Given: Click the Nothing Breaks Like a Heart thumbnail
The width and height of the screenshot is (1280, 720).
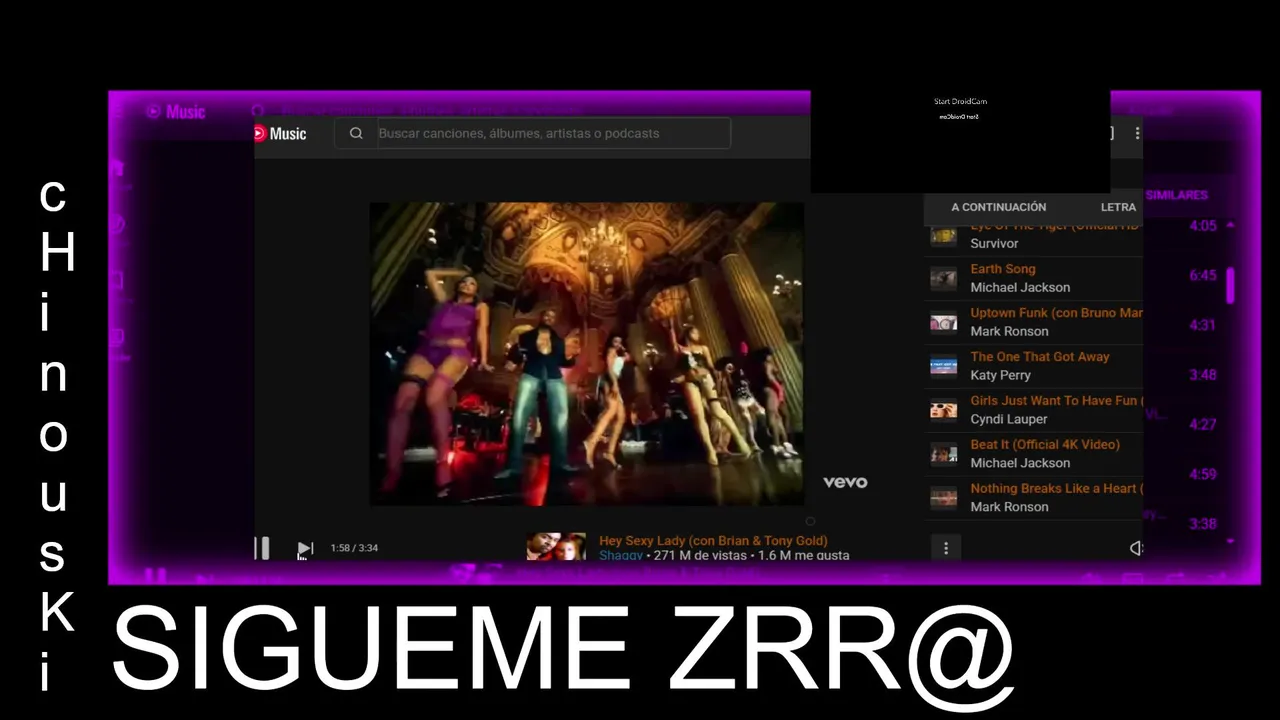Looking at the screenshot, I should click(x=944, y=498).
